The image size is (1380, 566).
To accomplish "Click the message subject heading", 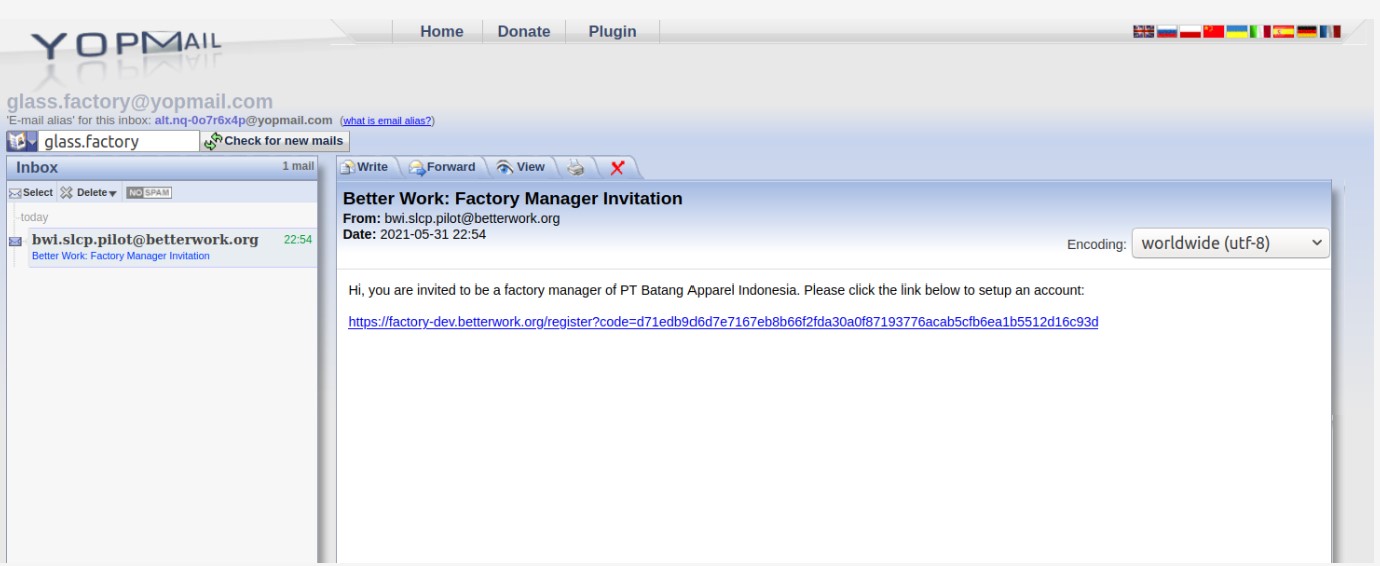I will [x=513, y=198].
